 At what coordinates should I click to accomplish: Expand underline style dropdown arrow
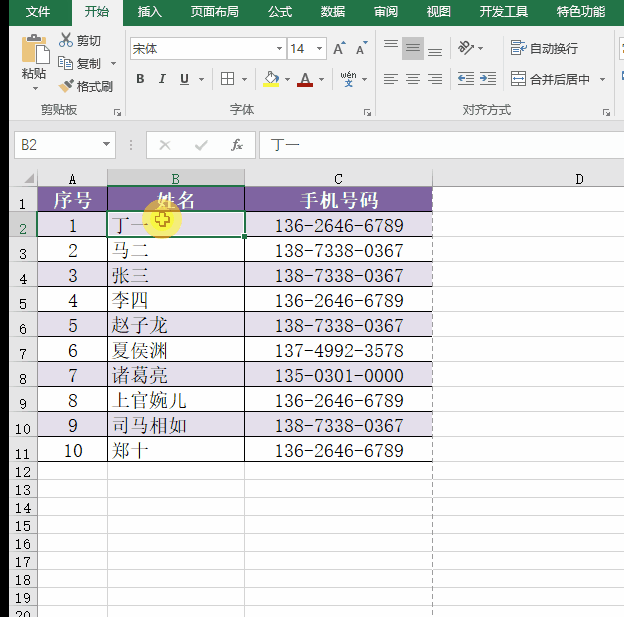[x=201, y=79]
